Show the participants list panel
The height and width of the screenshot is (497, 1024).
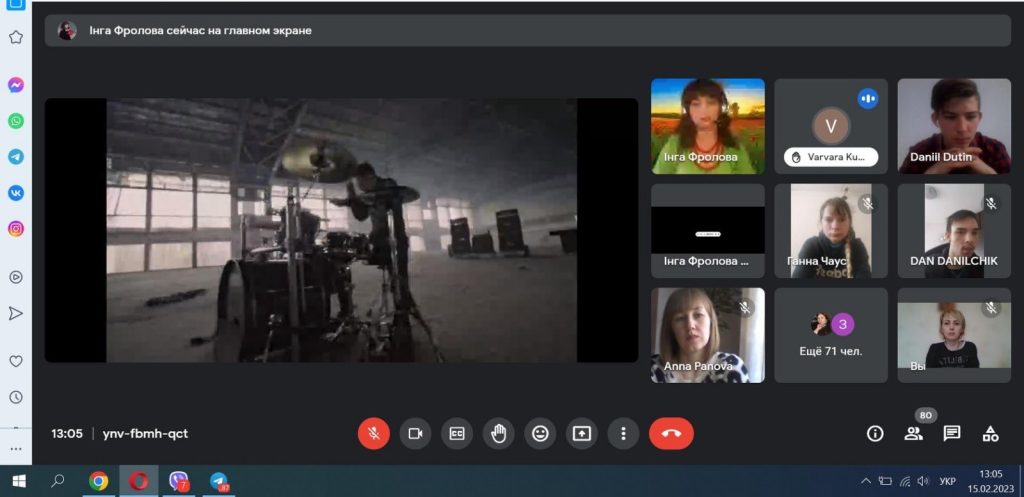(913, 433)
